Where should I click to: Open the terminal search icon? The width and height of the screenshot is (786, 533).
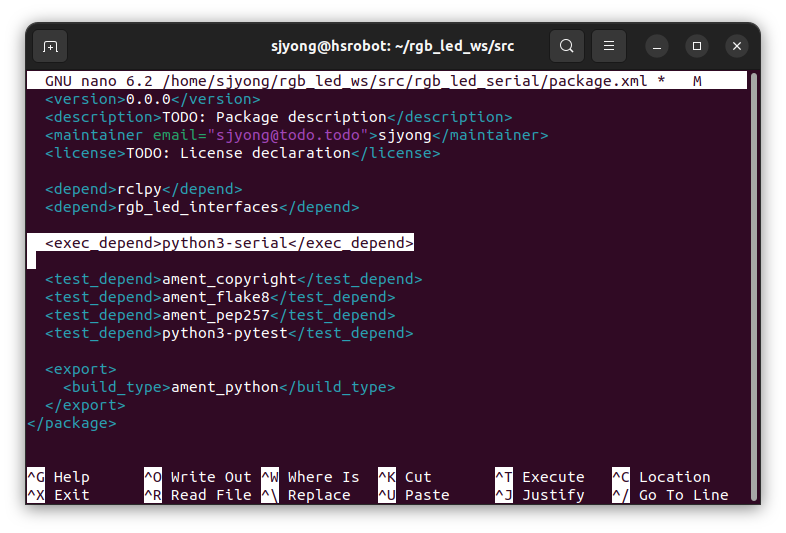(566, 46)
